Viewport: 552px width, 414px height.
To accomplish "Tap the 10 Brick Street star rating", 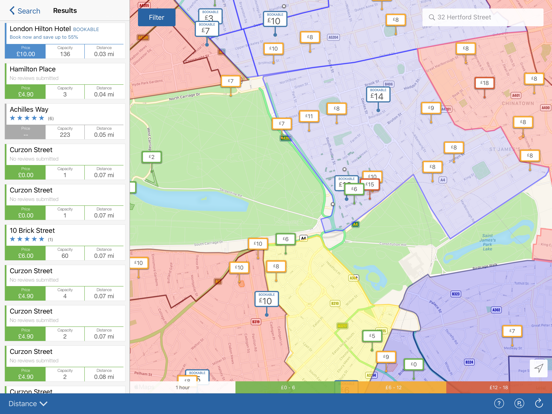I will [x=27, y=239].
